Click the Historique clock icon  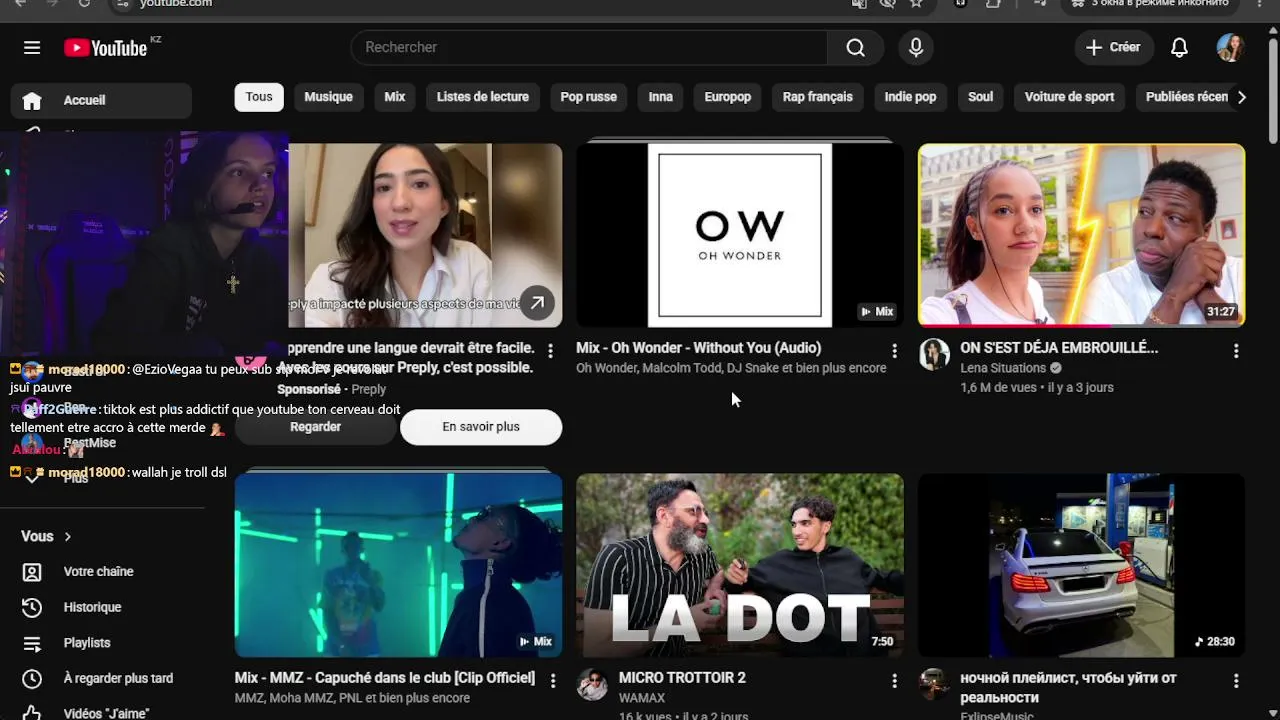(x=32, y=607)
